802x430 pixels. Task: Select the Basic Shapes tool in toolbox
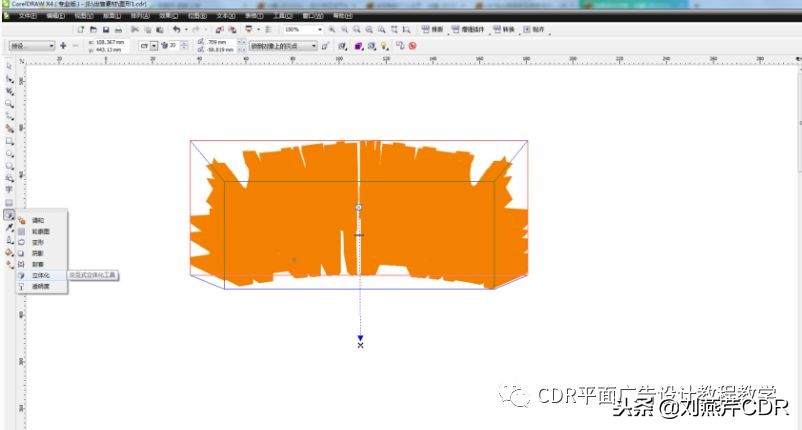tap(9, 178)
